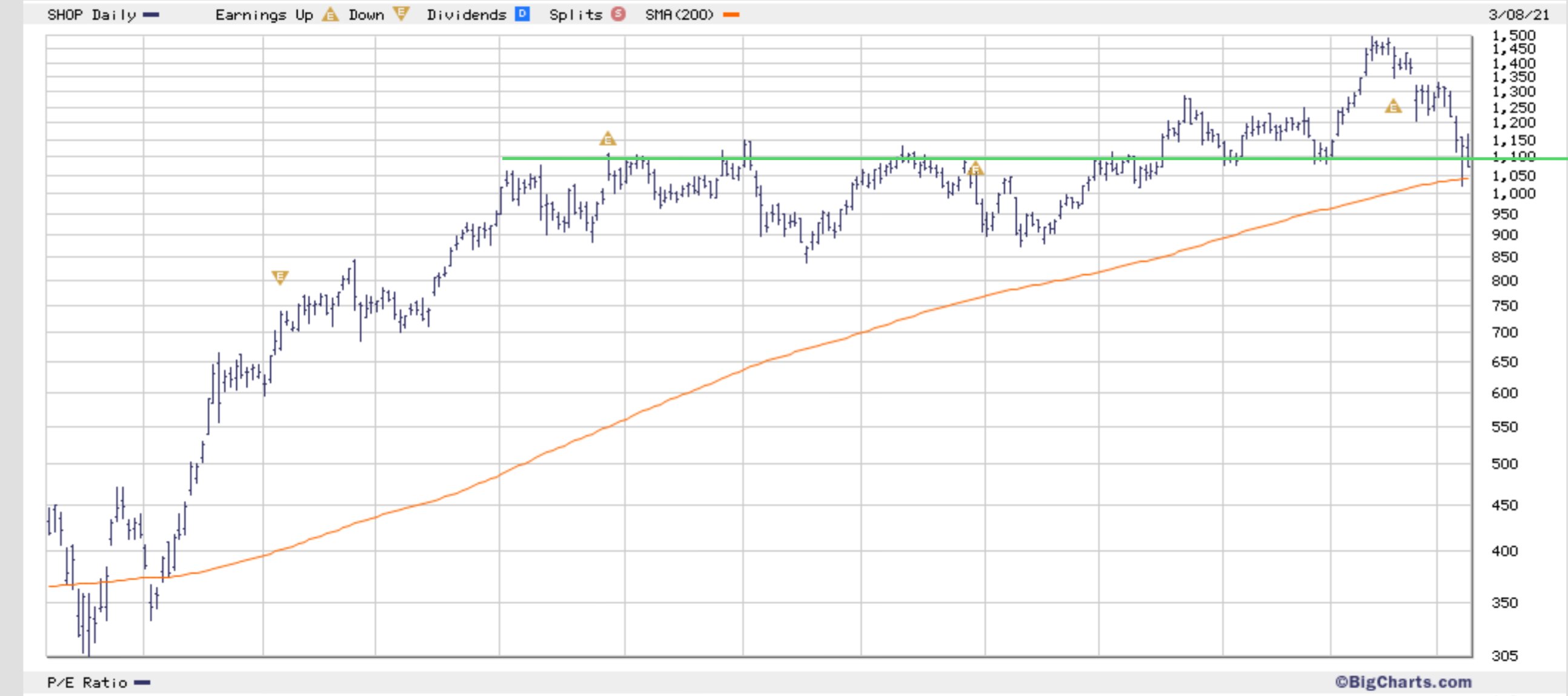This screenshot has width=1568, height=696.
Task: Click the P/E Ratio panel label
Action: pos(87,683)
